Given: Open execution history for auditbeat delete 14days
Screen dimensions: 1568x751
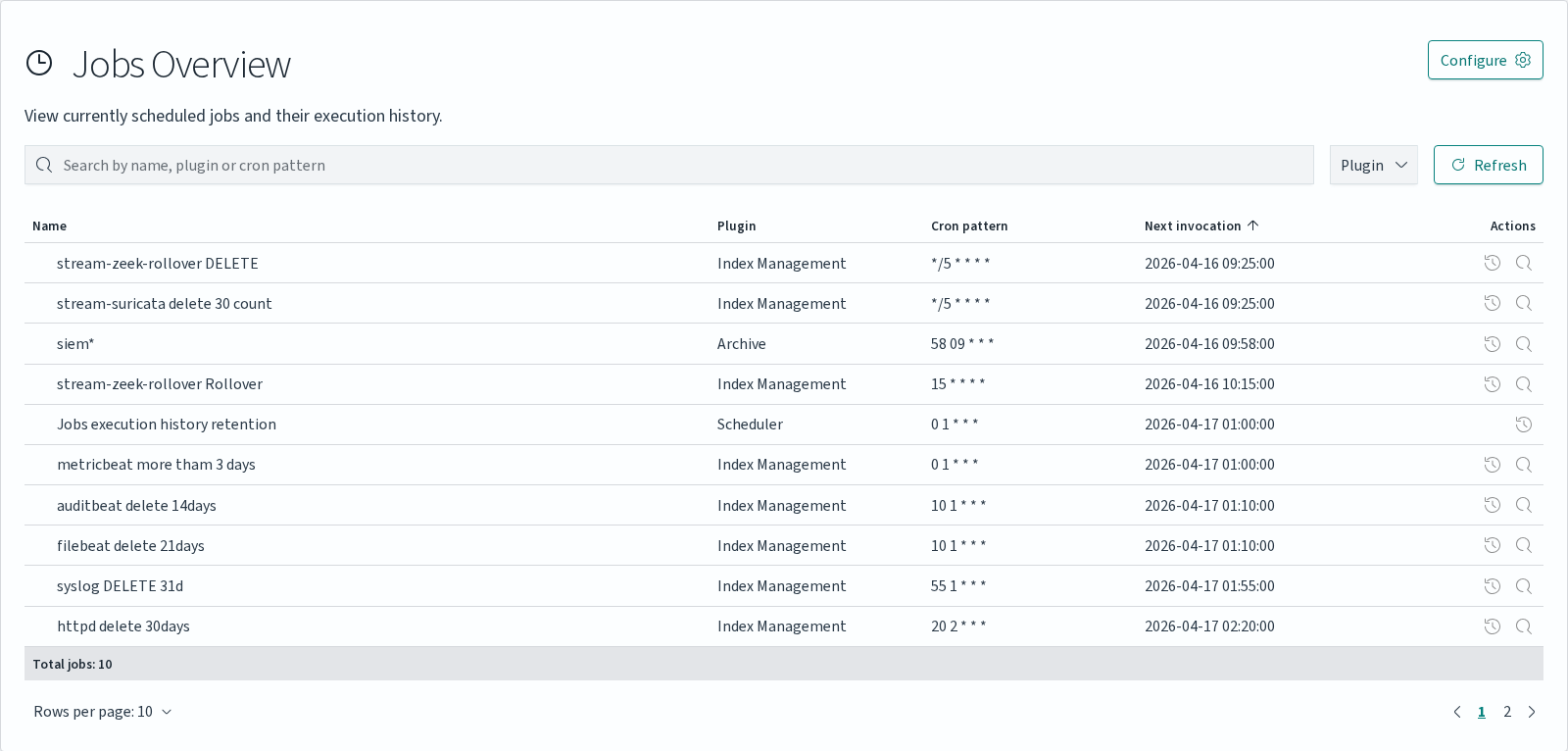Looking at the screenshot, I should [1492, 505].
